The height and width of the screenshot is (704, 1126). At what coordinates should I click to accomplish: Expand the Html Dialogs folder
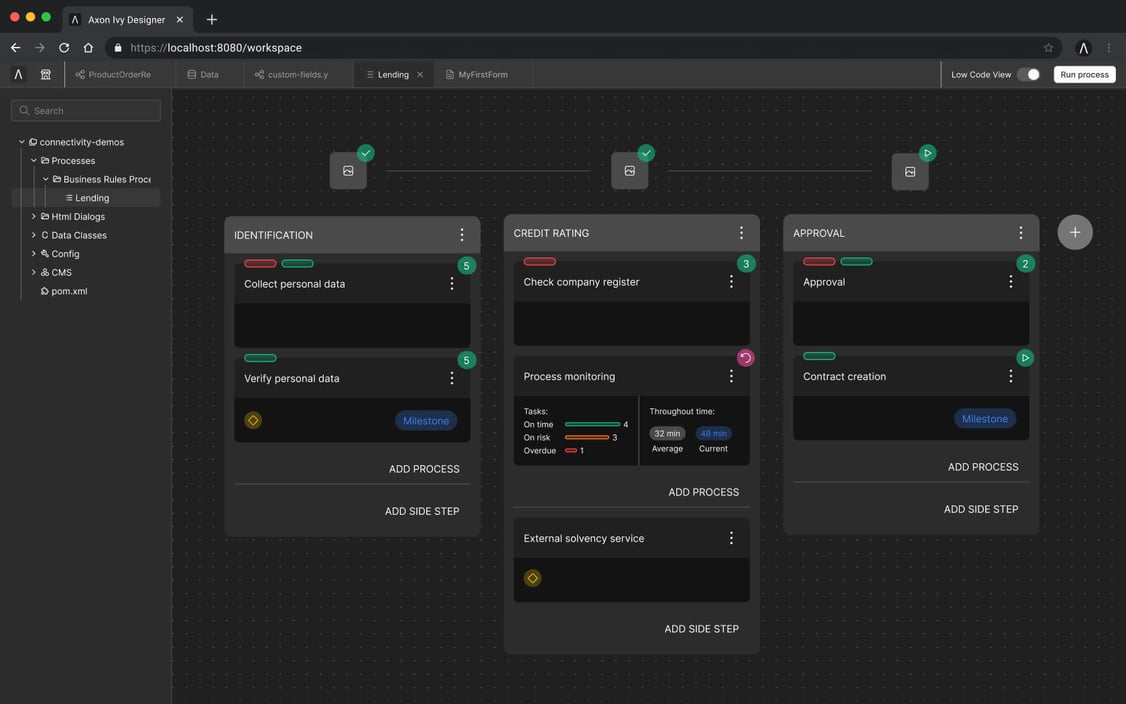click(x=34, y=216)
